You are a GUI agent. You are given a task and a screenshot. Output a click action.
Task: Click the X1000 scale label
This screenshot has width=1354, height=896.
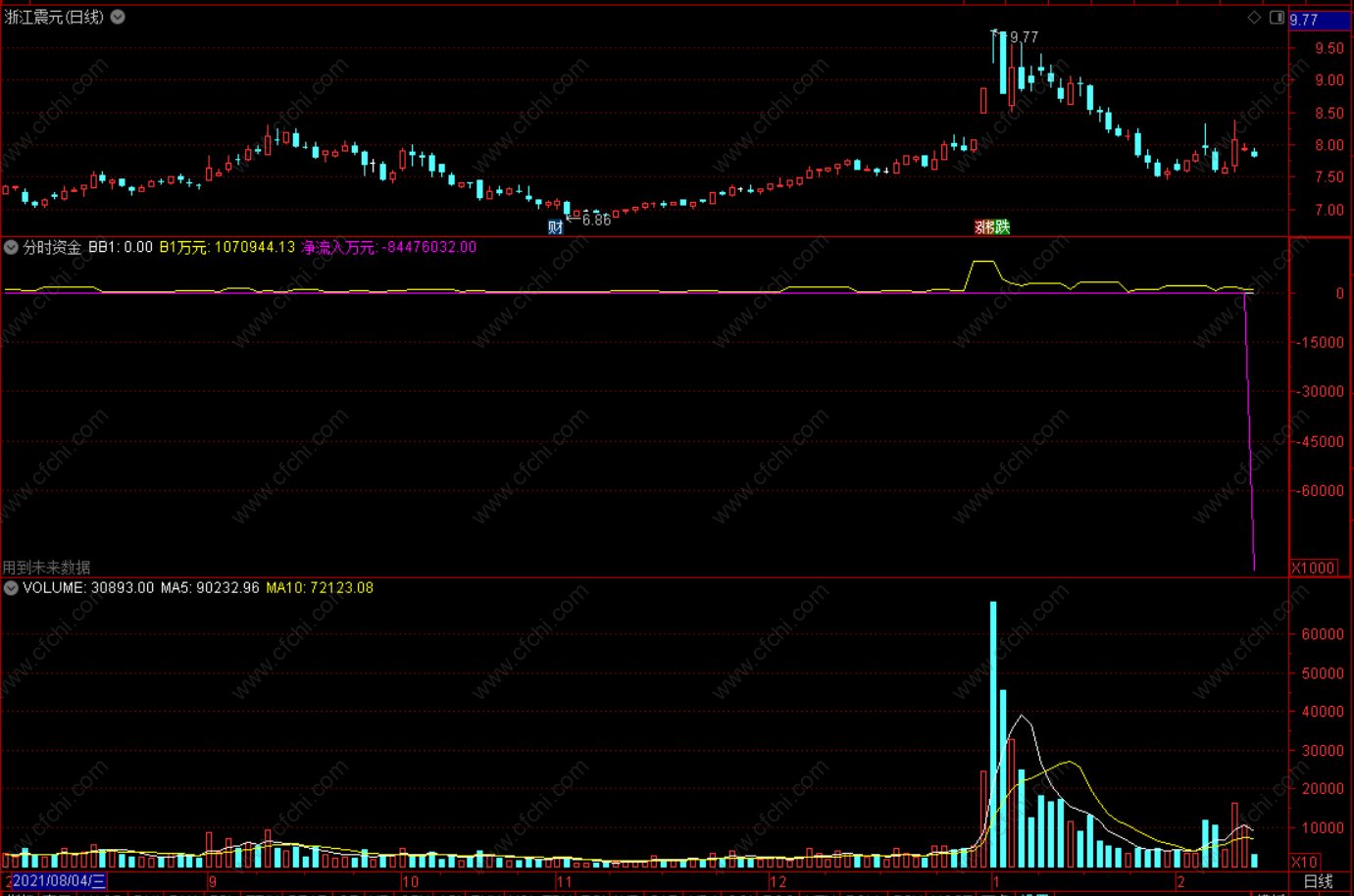(x=1313, y=568)
